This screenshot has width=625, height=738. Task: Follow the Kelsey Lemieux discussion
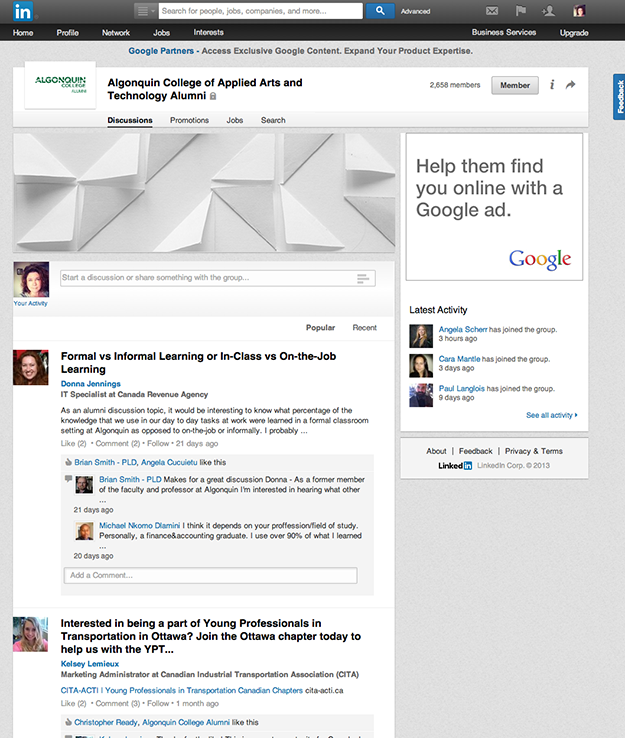pos(158,703)
